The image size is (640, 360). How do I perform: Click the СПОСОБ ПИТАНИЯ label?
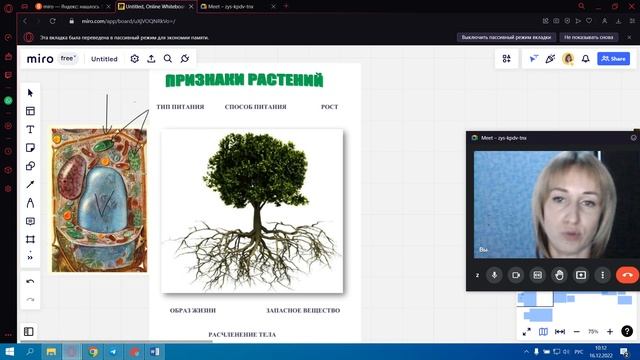(256, 107)
